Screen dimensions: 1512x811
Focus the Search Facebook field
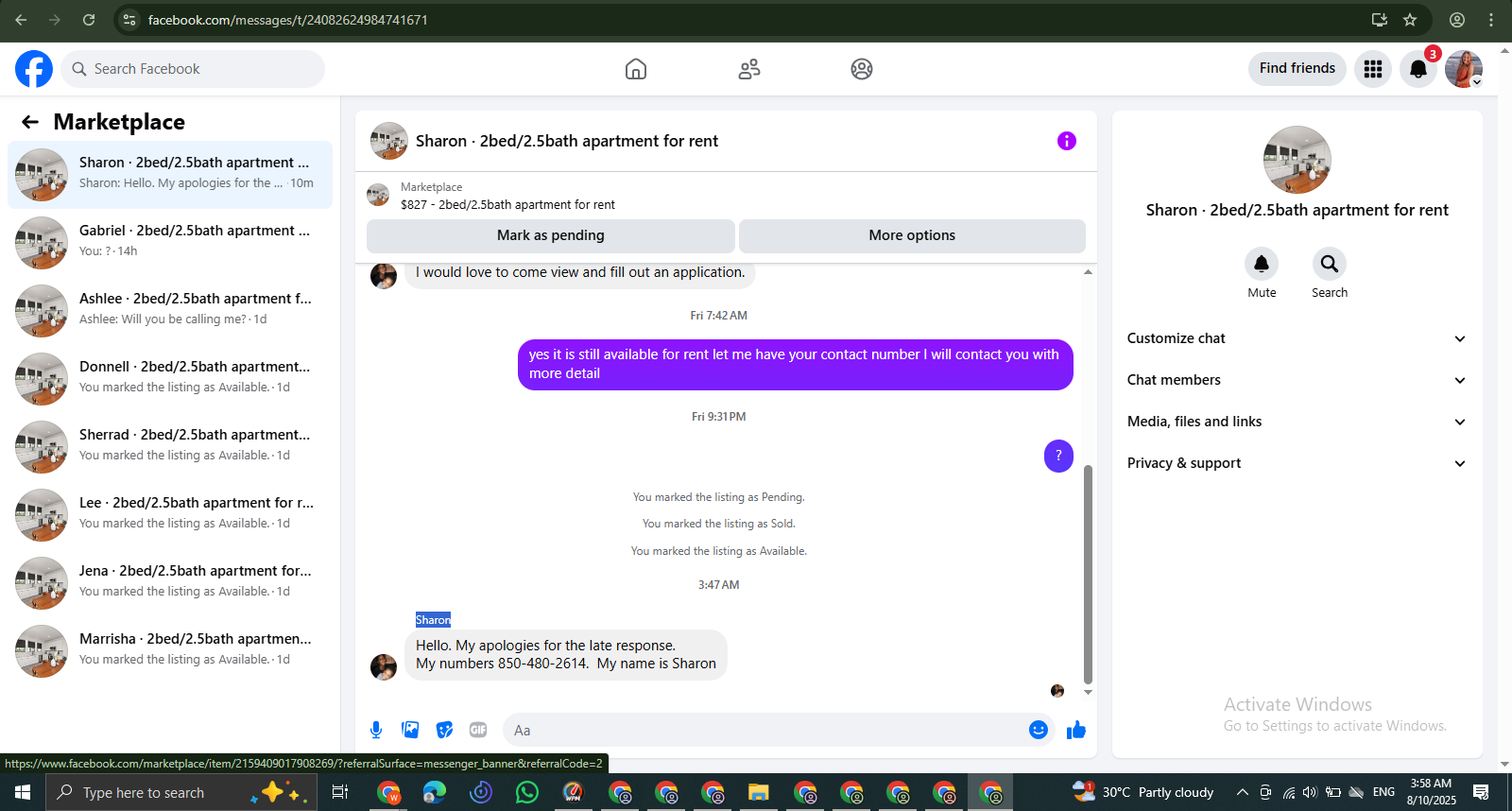click(193, 69)
